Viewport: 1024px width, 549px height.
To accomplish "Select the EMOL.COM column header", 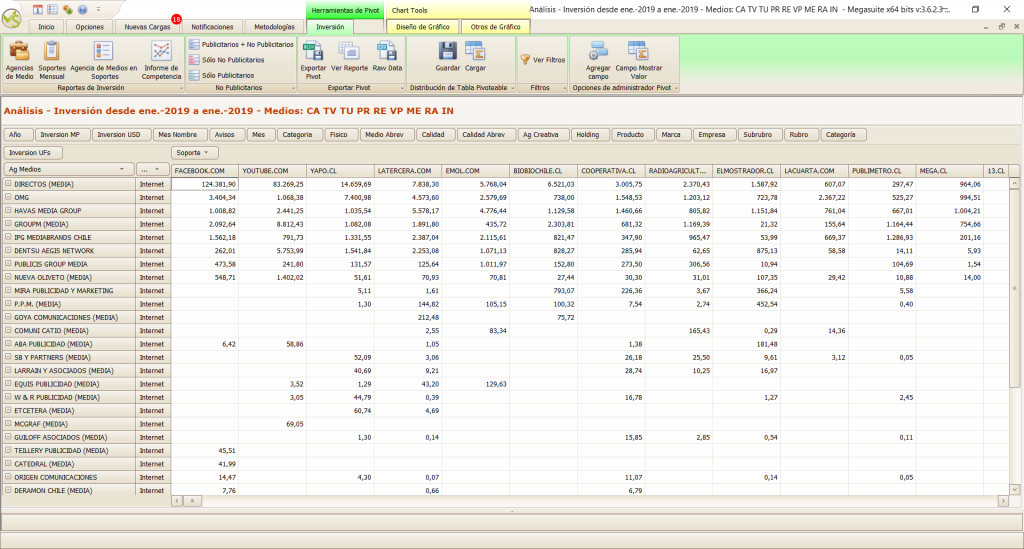I will 475,170.
